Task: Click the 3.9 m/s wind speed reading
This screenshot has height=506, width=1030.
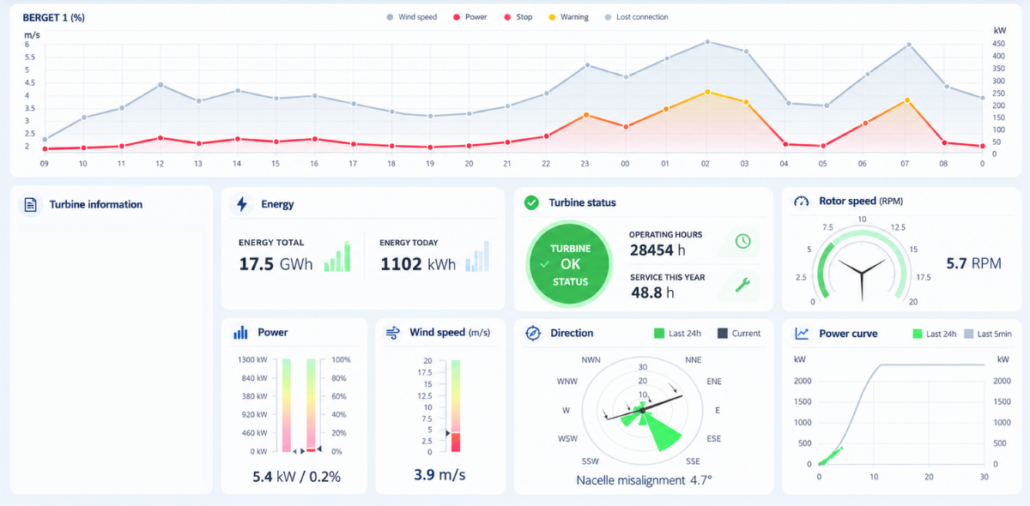Action: [441, 476]
